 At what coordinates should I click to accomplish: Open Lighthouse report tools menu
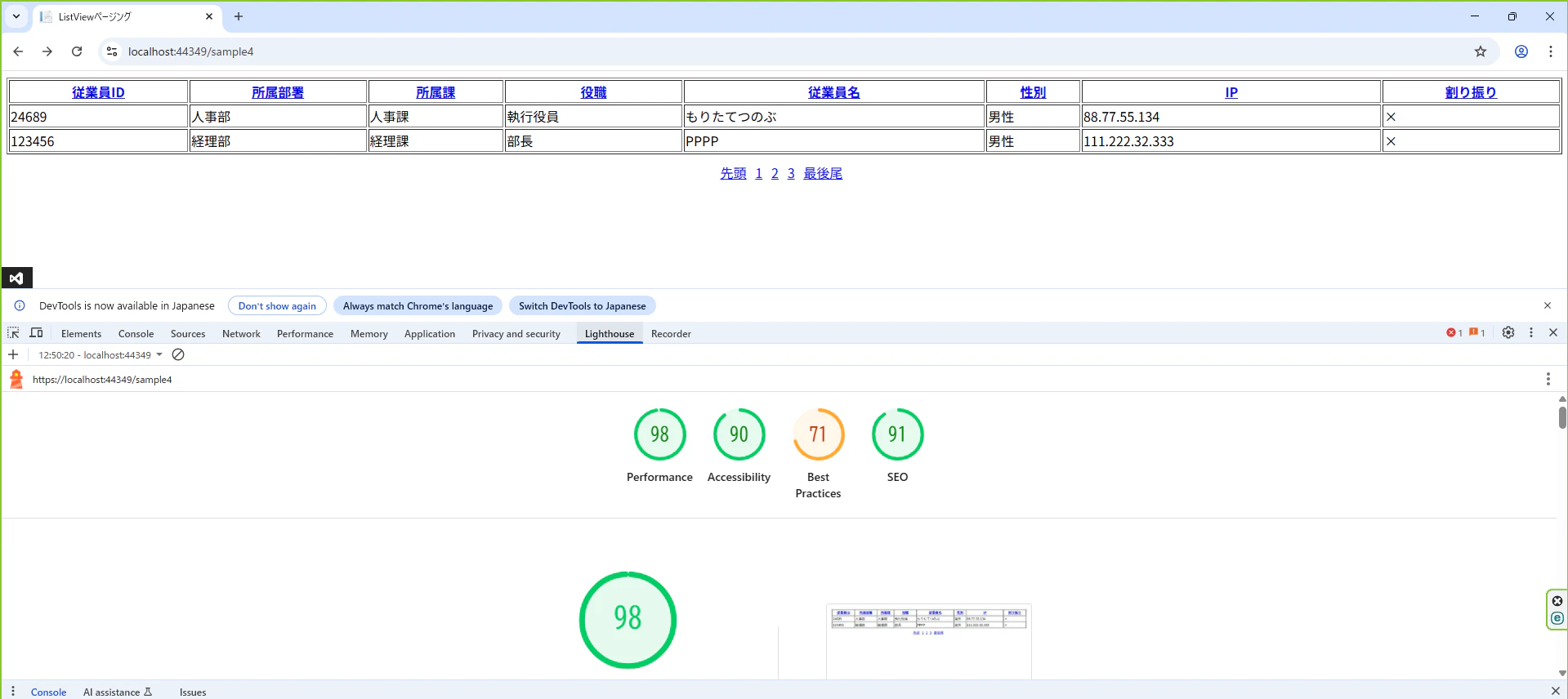[1548, 379]
